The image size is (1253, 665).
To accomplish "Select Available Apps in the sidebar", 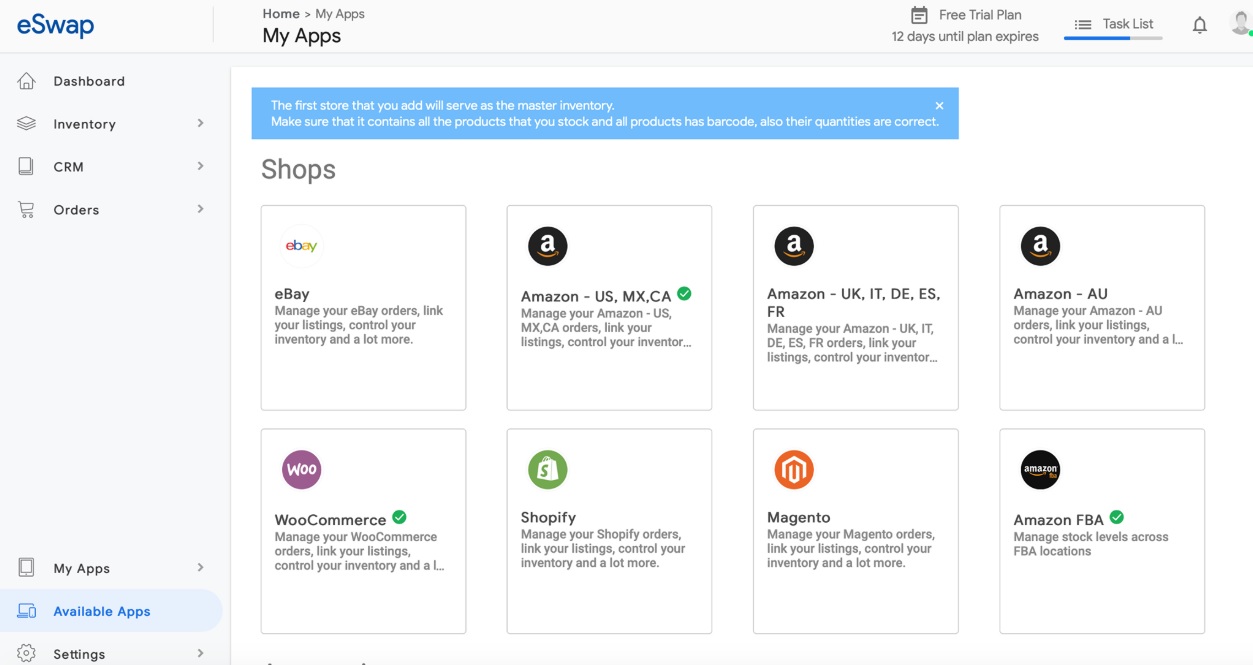I will pos(101,611).
